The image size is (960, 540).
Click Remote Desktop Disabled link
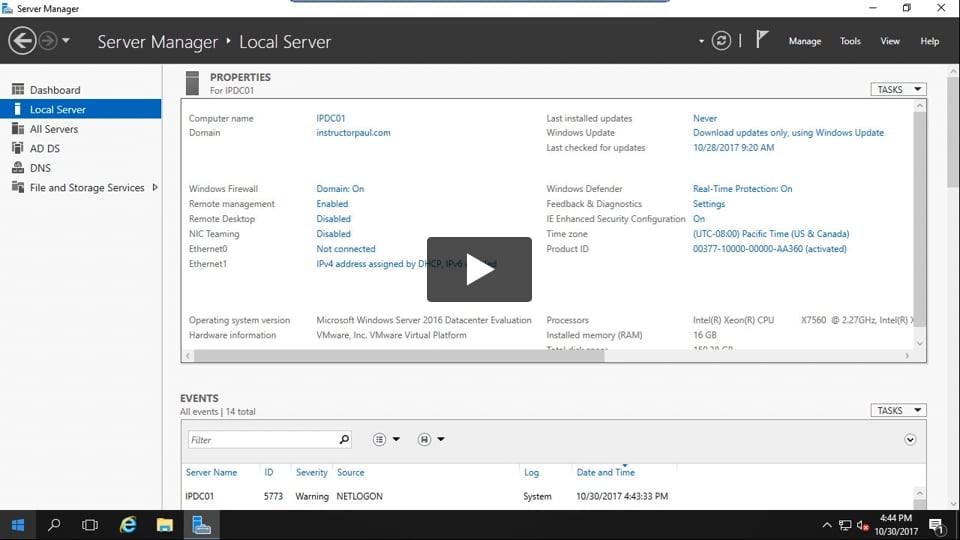tap(334, 219)
